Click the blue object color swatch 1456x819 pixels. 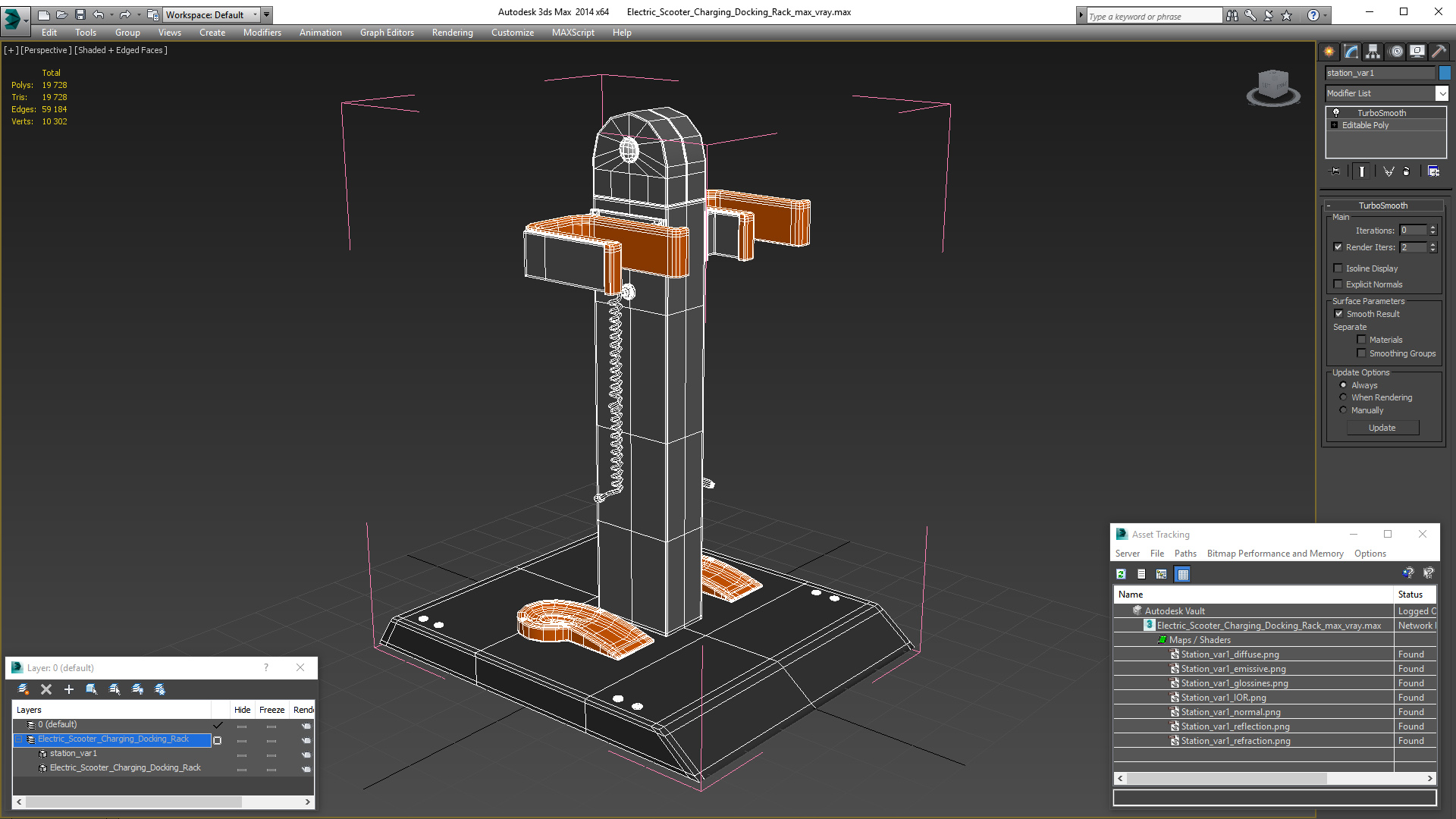click(x=1445, y=73)
